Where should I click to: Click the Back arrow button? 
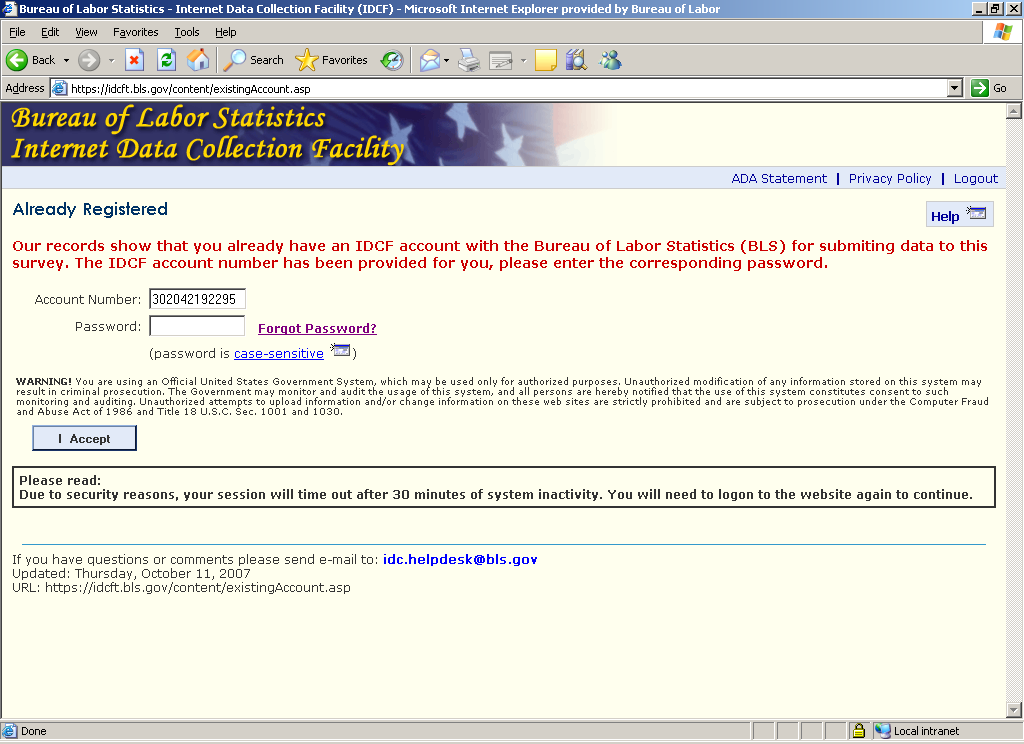coord(17,60)
